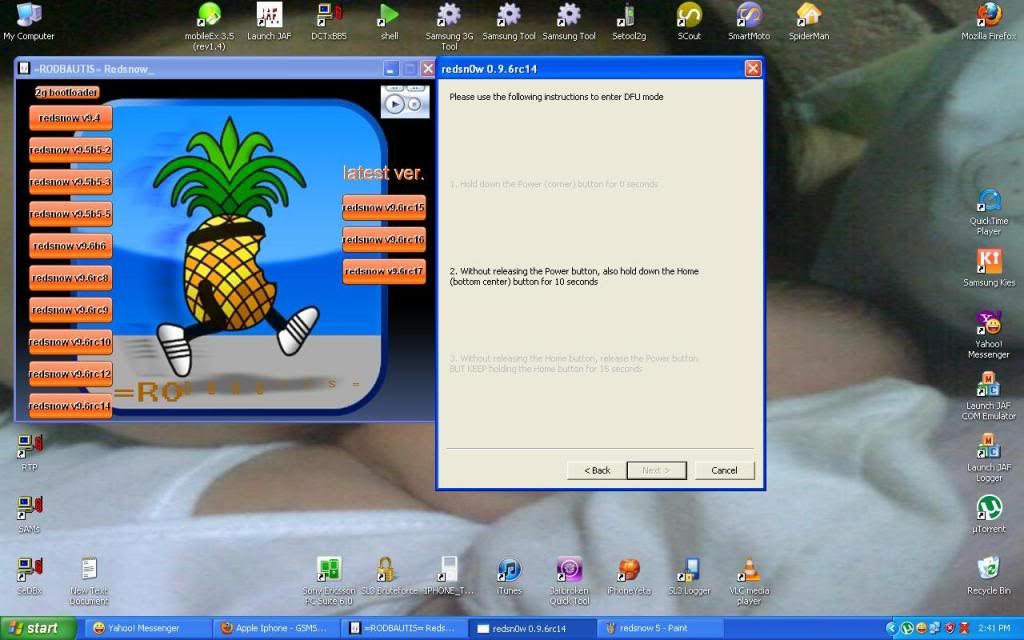Launch redsnow v9.6rc12
The image size is (1024, 640).
point(70,374)
